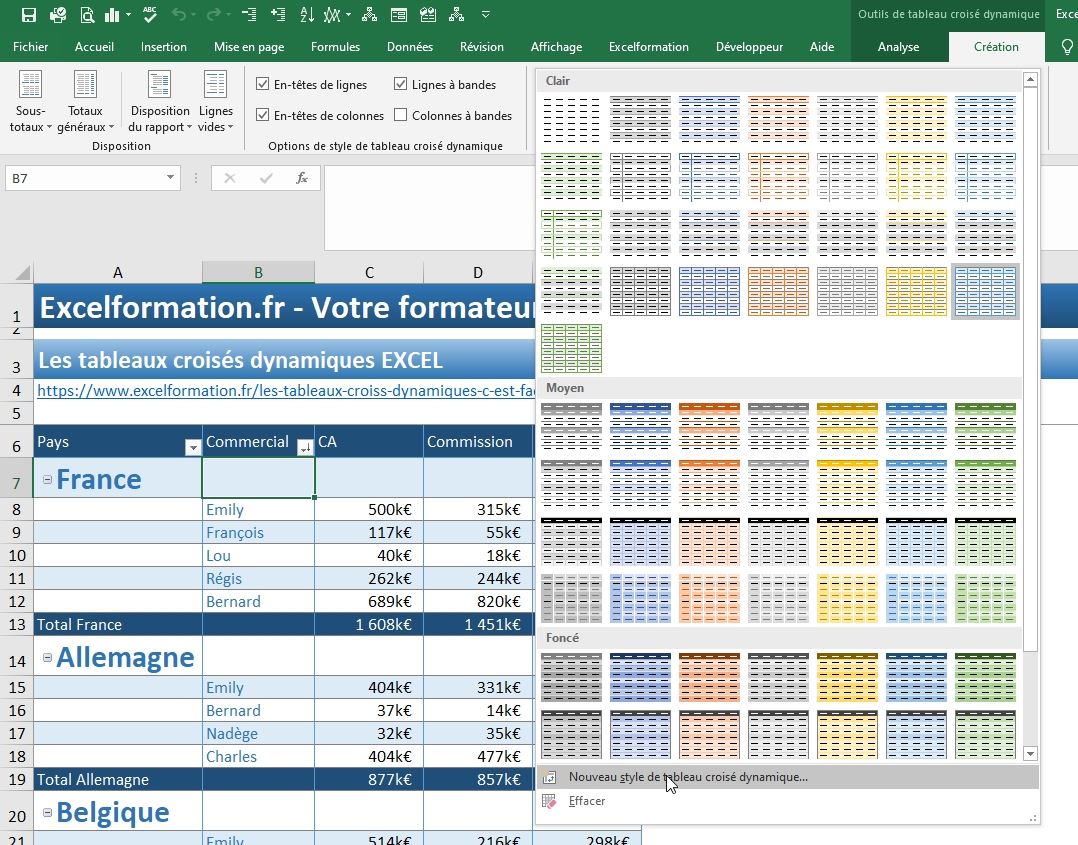Click Effacer to clear the style
1078x845 pixels.
787,801
